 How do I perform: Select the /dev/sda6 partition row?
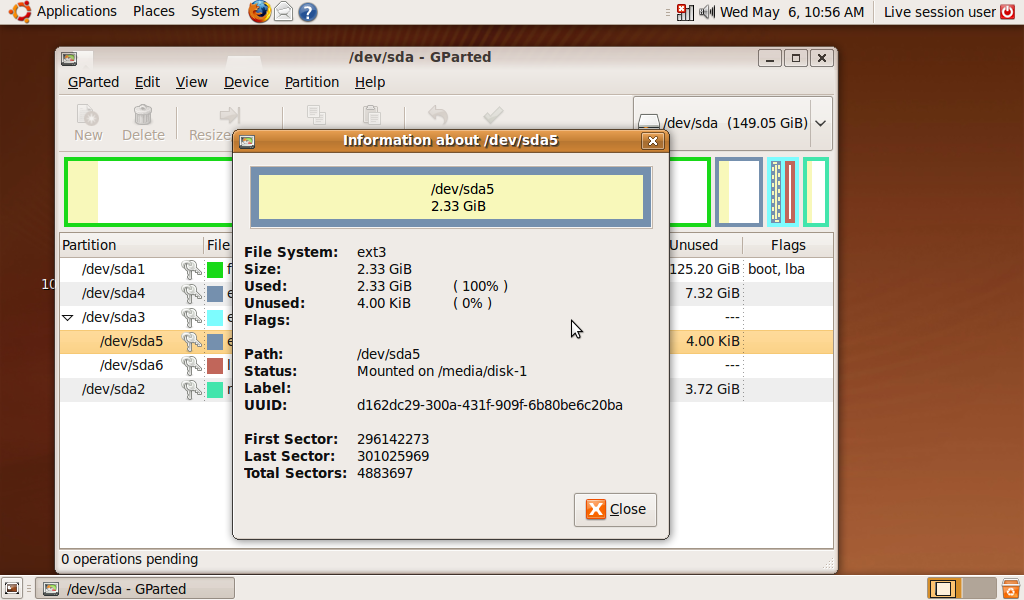pos(446,366)
